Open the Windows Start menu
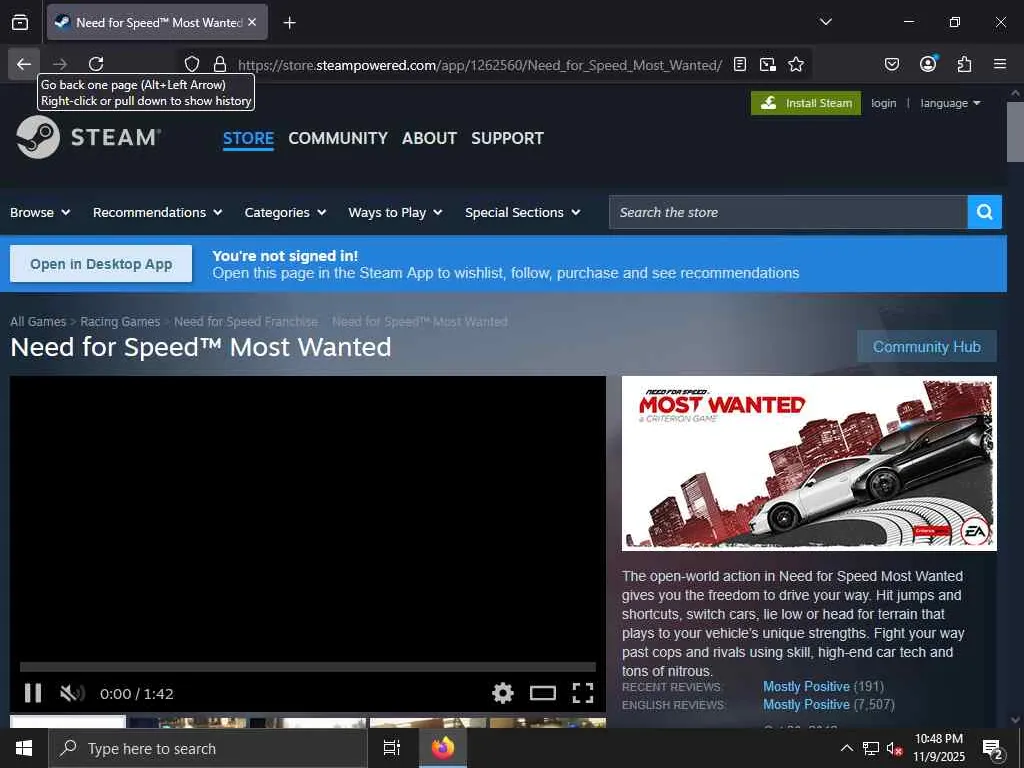Viewport: 1024px width, 768px height. (24, 748)
